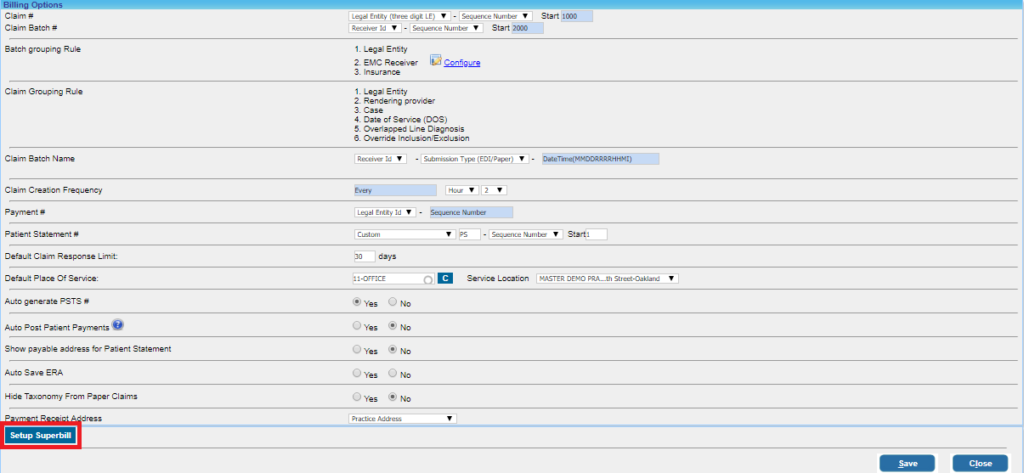Click the Auto Save ERA label

[33, 372]
